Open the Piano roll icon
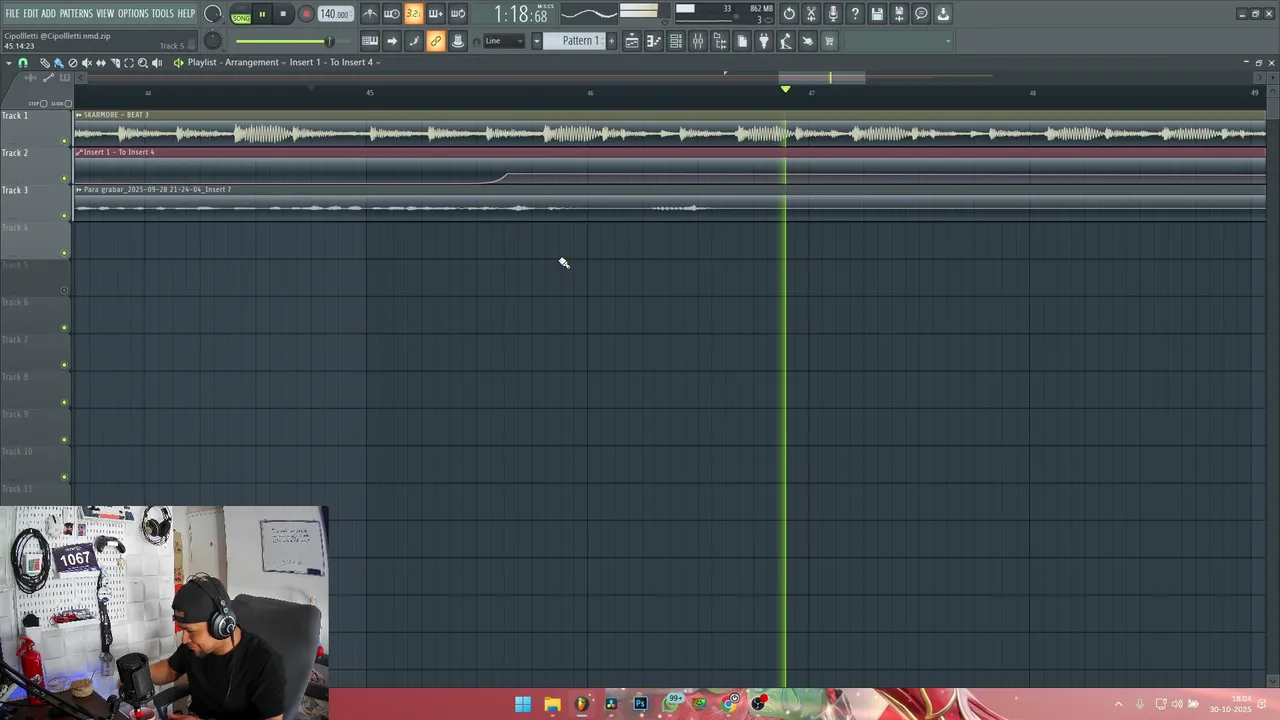 coord(654,41)
